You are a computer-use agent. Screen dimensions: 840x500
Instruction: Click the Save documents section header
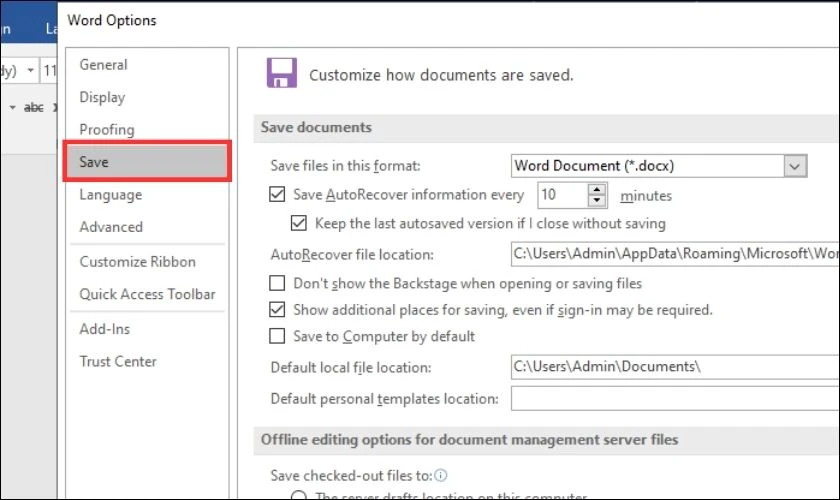[x=316, y=128]
